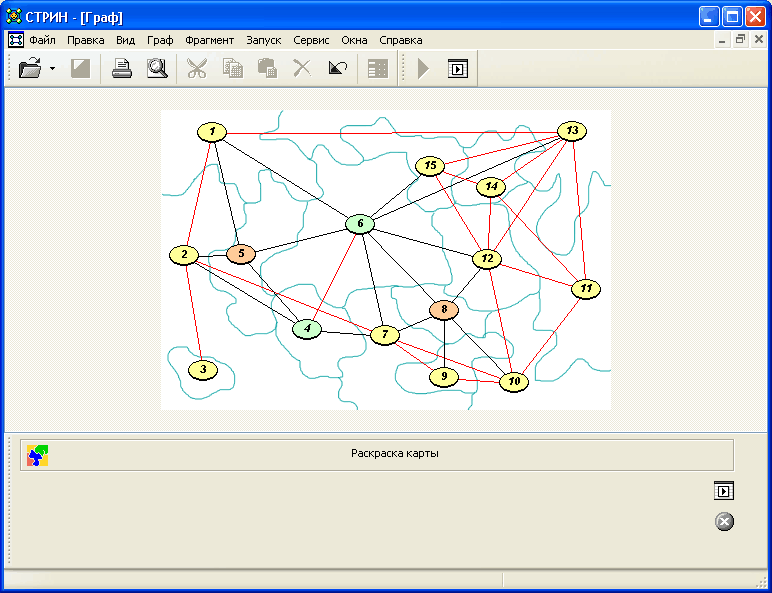Click the Copy toolbar icon
Image resolution: width=772 pixels, height=593 pixels.
[232, 68]
